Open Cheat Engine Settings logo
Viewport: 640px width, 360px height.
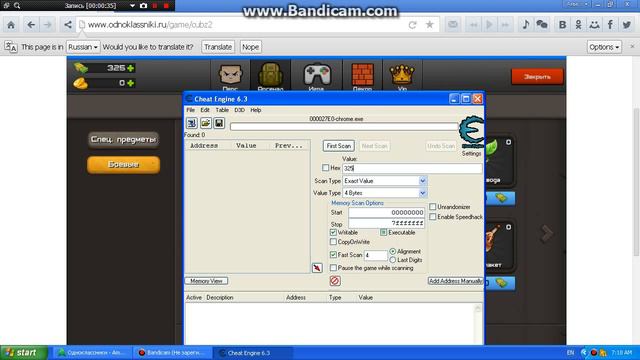(x=471, y=132)
